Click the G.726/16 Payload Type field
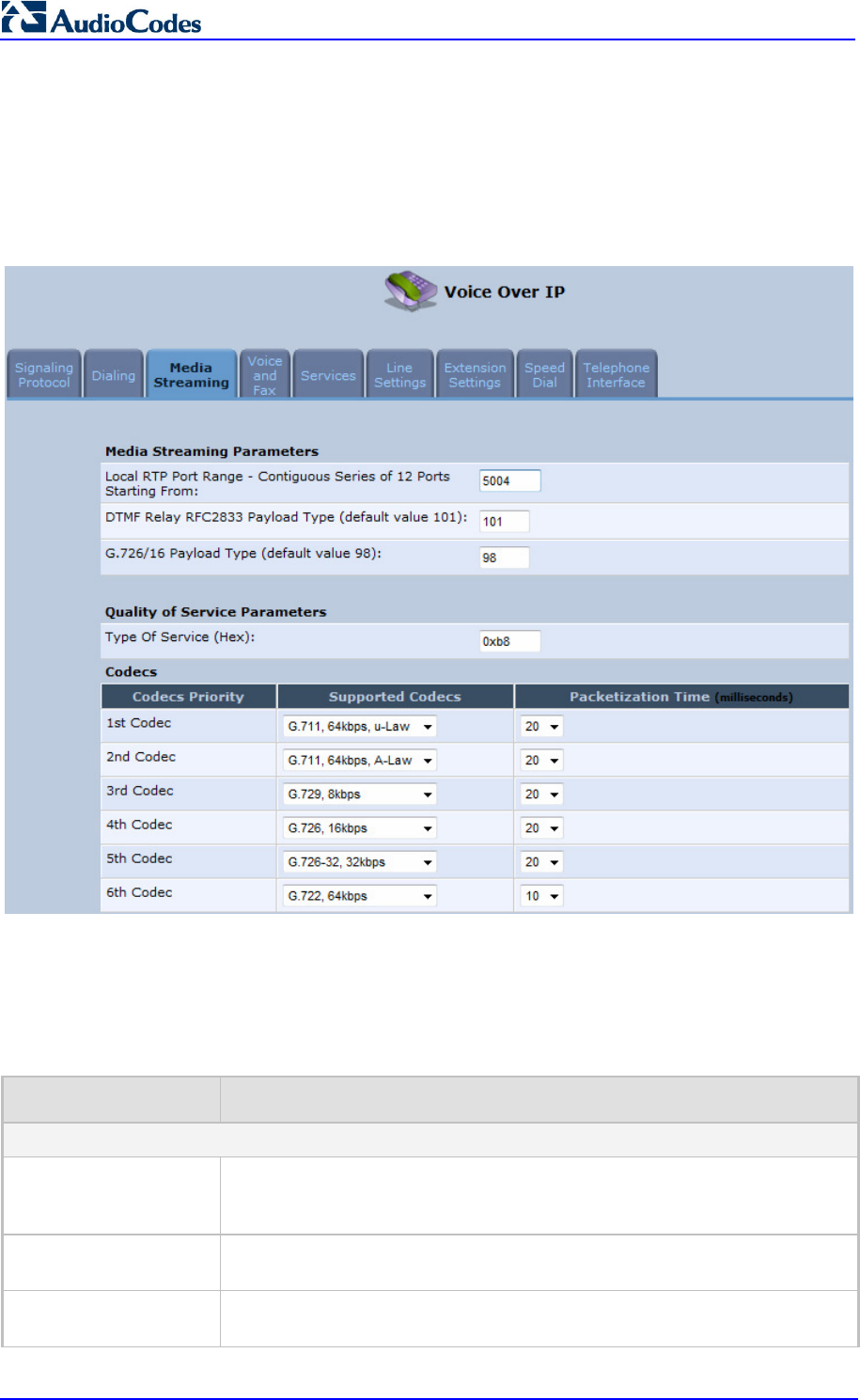The height and width of the screenshot is (1400, 860). coord(504,558)
